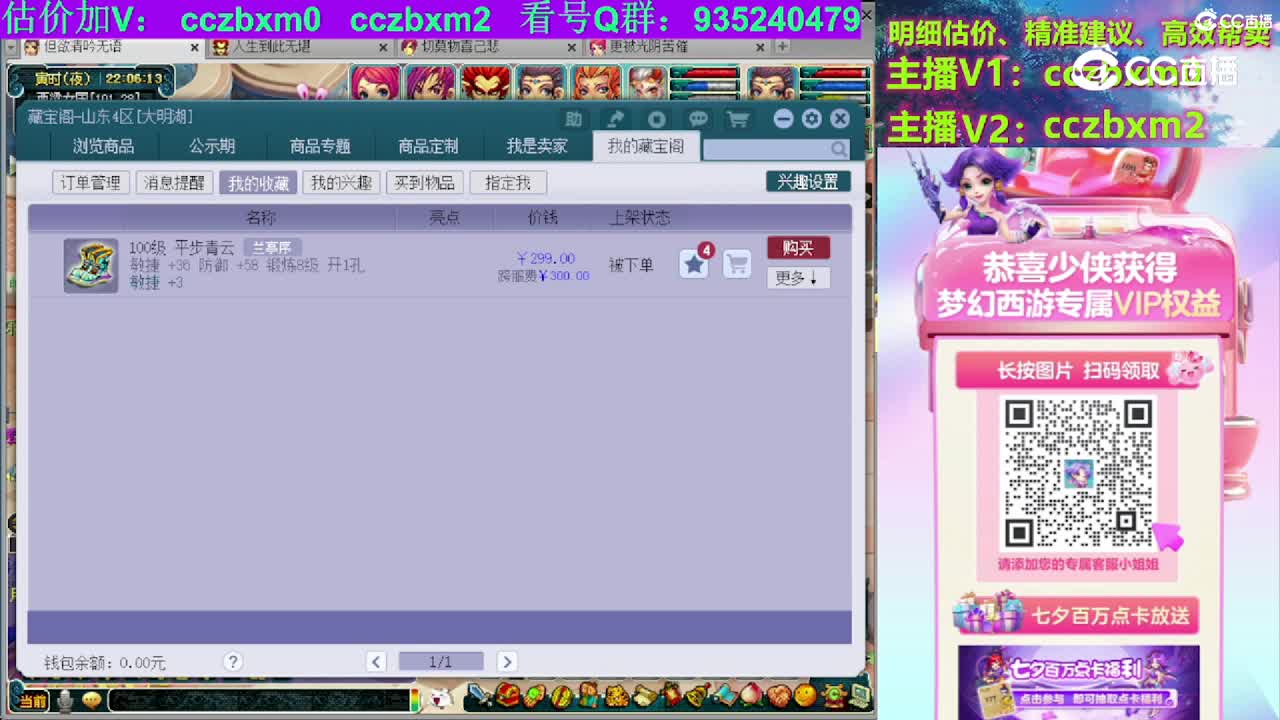Switch to the 我是卖家 tab

(x=536, y=146)
